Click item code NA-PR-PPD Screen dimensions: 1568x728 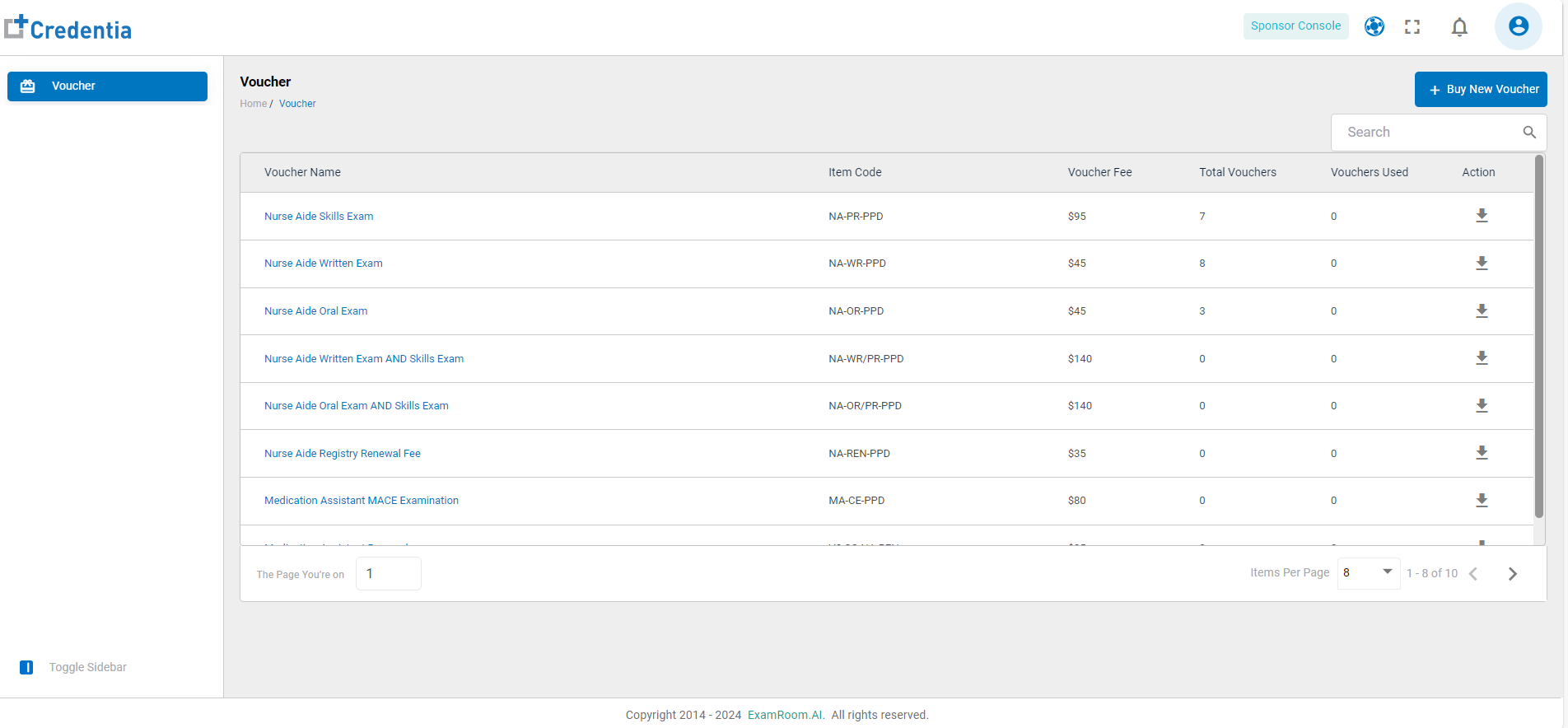pyautogui.click(x=856, y=217)
